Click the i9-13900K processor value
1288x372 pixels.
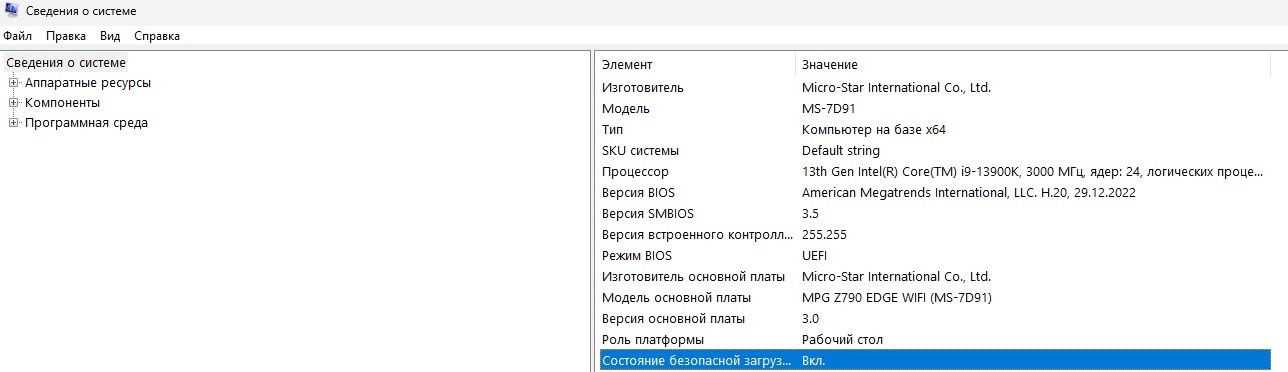(x=1032, y=171)
